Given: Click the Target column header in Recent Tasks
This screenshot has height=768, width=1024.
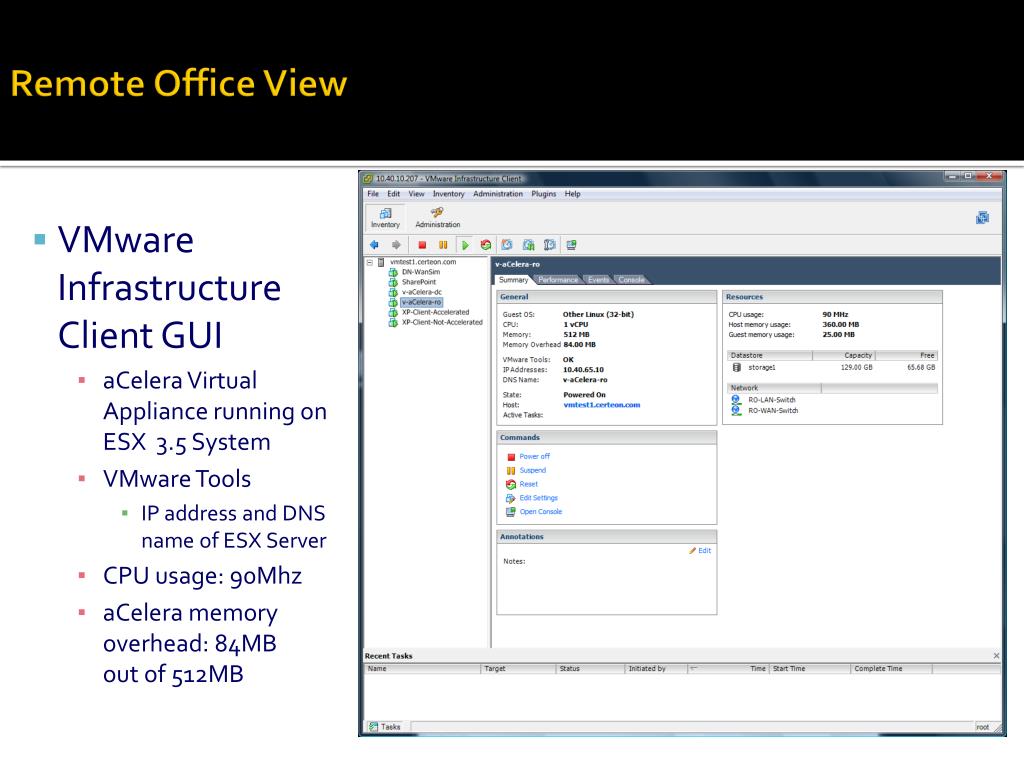Looking at the screenshot, I should [519, 669].
